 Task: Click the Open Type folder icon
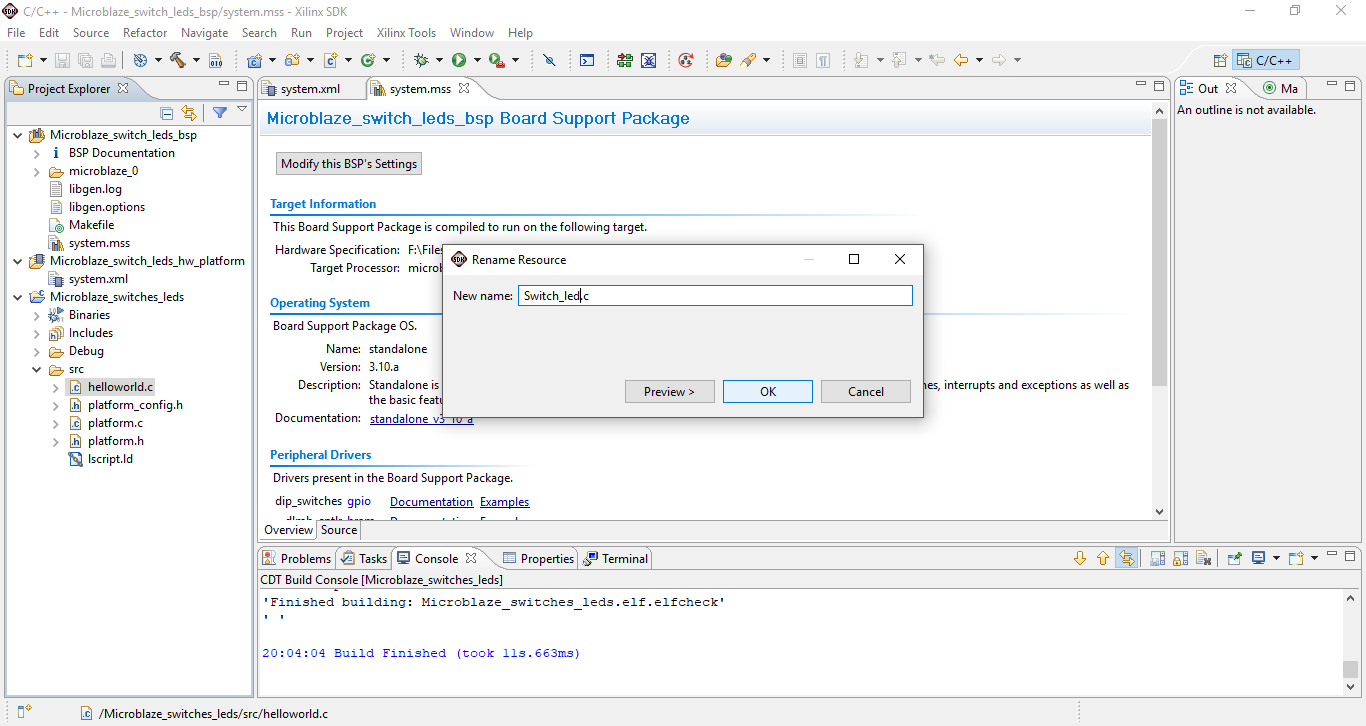[x=724, y=60]
